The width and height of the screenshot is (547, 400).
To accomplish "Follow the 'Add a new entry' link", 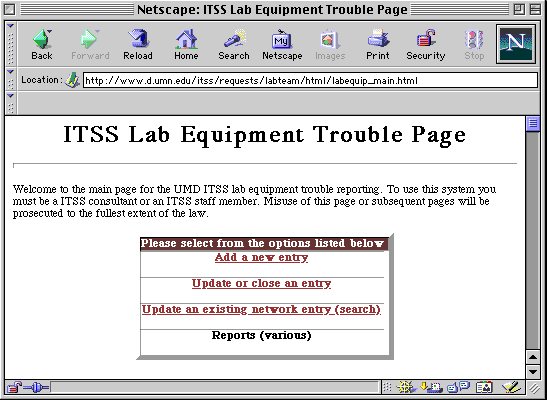I will 261,257.
